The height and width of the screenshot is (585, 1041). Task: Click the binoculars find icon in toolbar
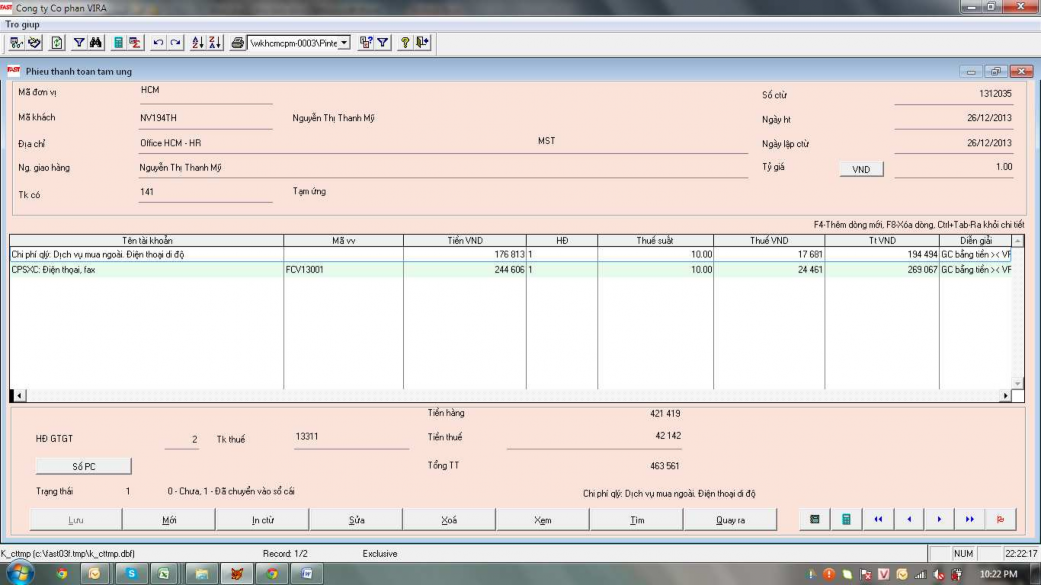96,43
